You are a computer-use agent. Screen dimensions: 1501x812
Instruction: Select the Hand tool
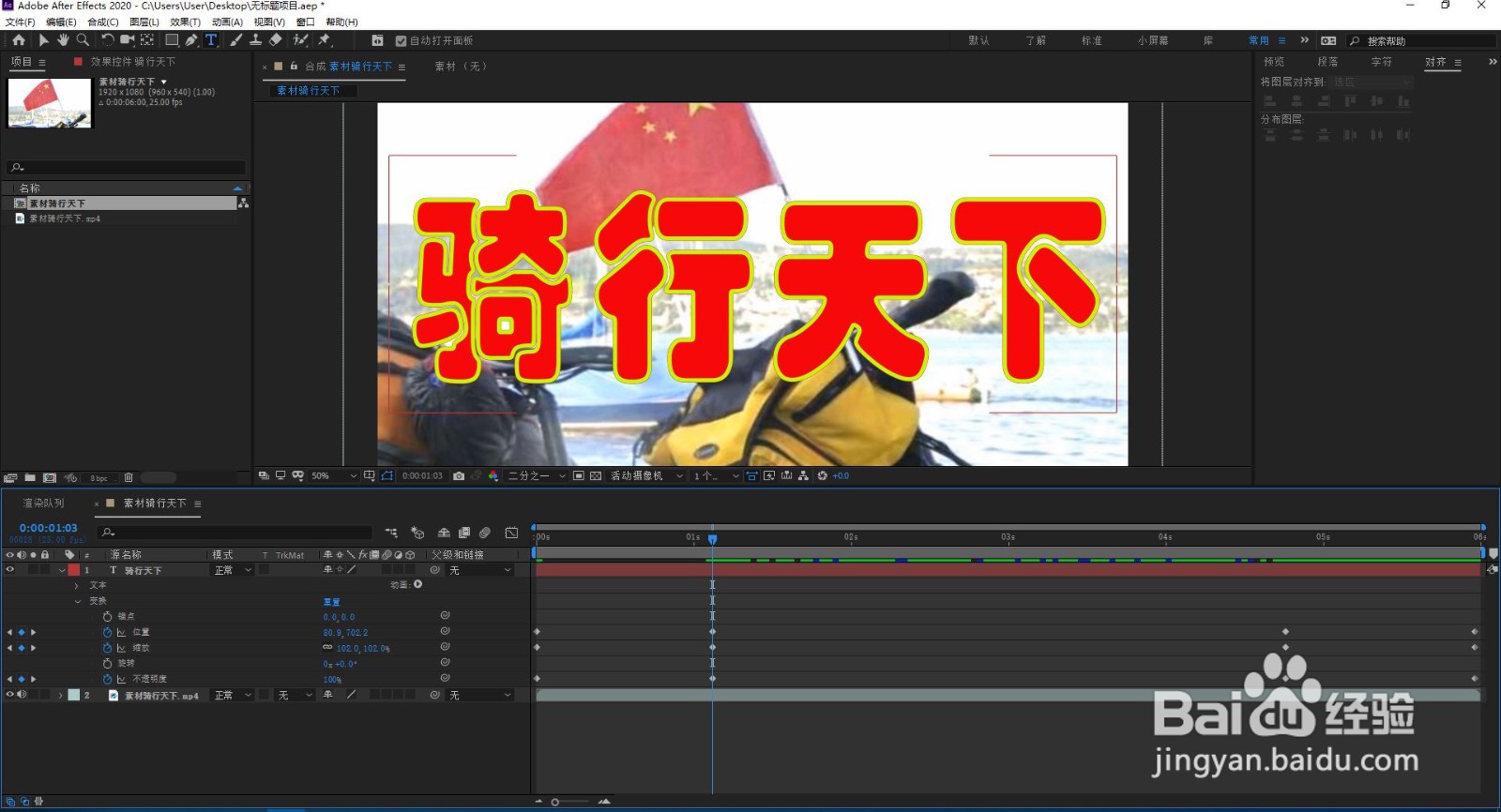pyautogui.click(x=63, y=40)
